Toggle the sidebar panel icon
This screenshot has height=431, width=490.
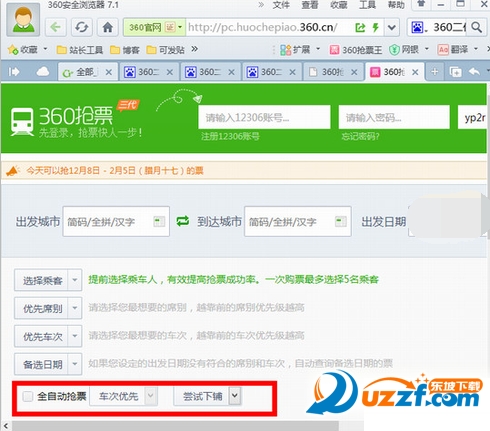(x=14, y=72)
